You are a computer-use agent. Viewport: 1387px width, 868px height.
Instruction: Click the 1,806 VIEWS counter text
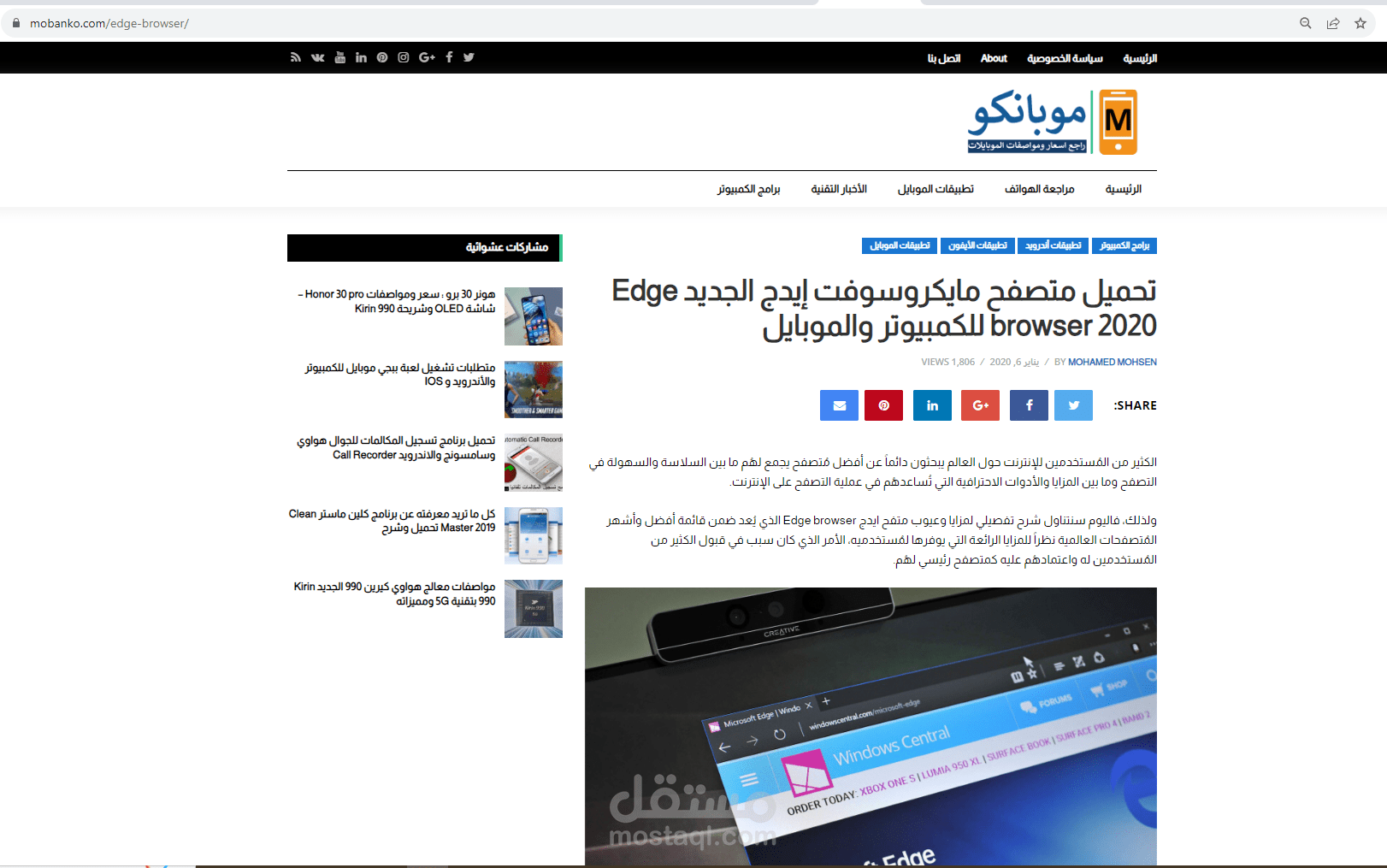tap(947, 362)
